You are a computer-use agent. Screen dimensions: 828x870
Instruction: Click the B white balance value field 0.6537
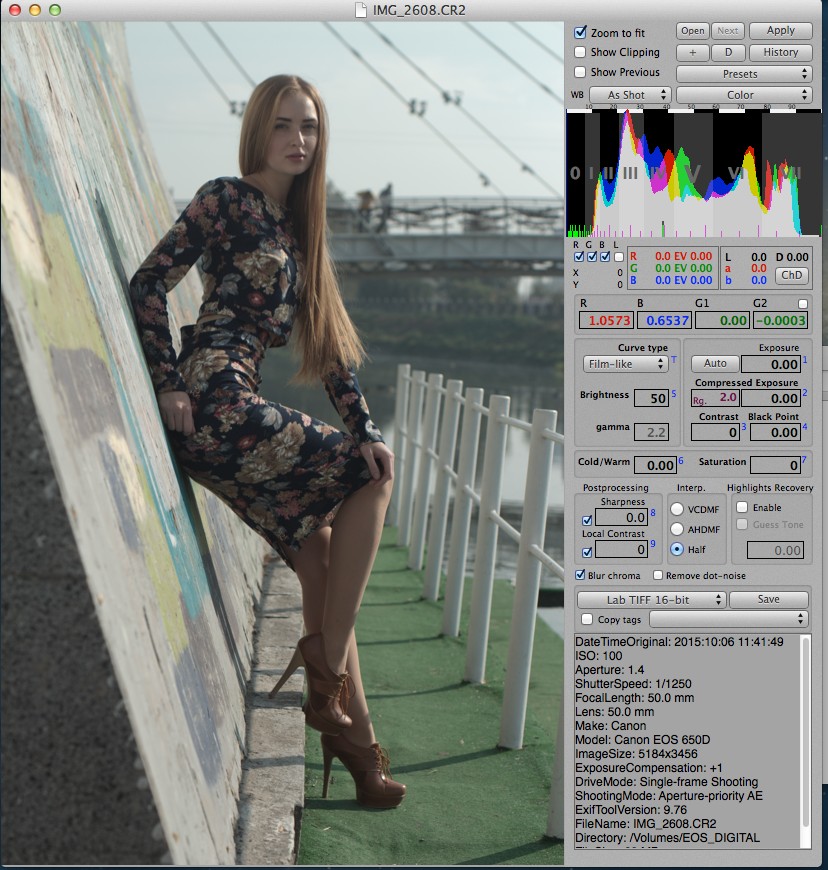(x=665, y=320)
